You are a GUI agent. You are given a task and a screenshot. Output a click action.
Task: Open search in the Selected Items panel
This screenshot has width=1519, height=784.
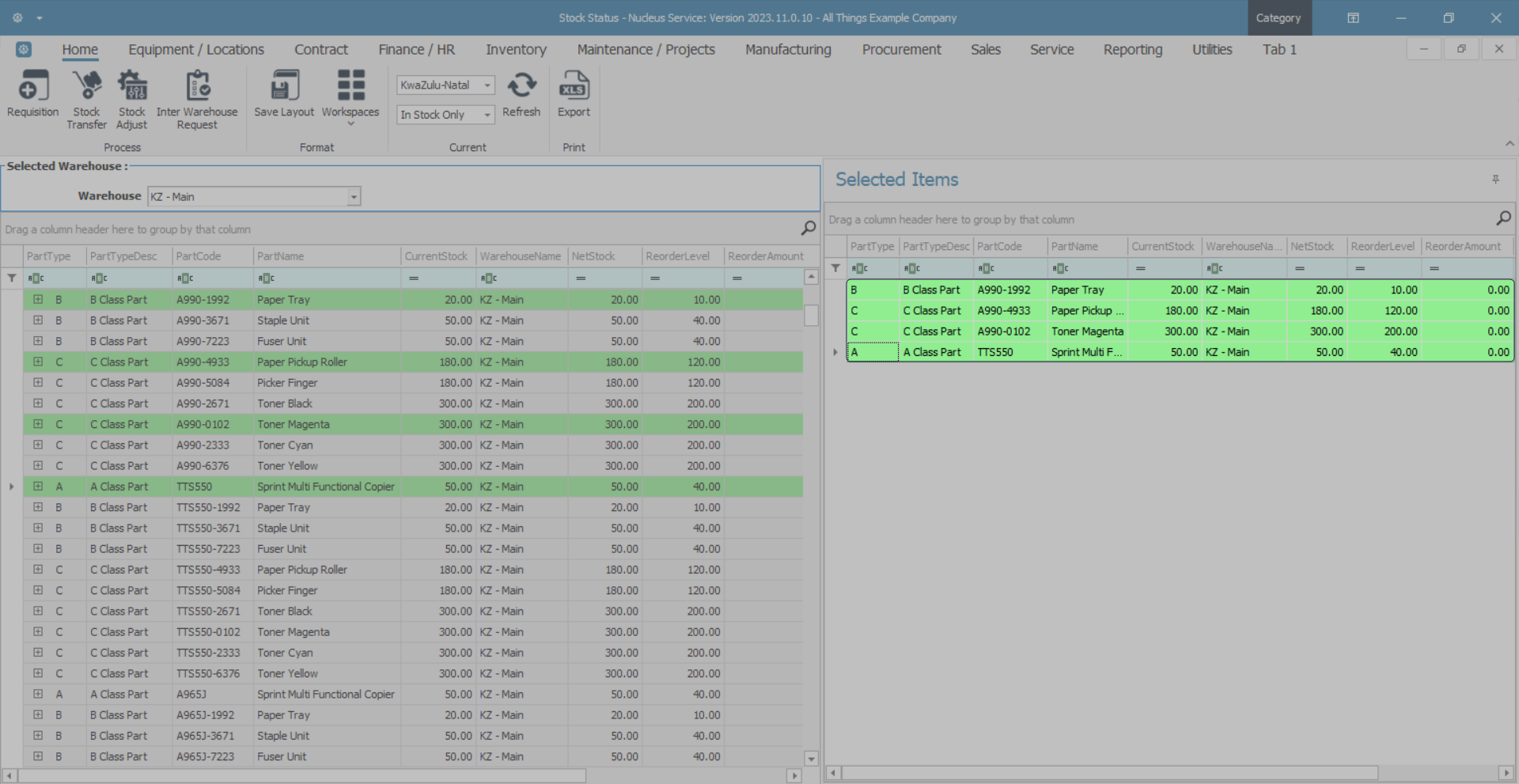pos(1503,218)
